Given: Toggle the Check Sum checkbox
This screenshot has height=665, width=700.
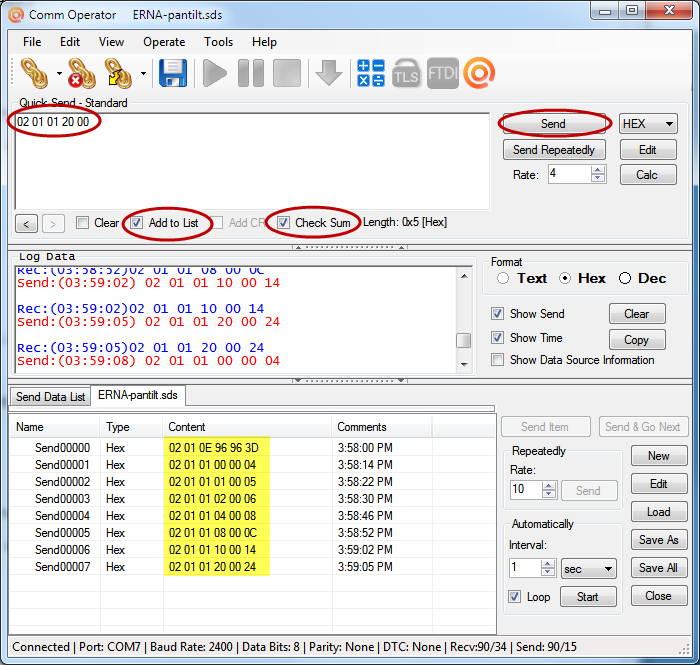Looking at the screenshot, I should 283,222.
